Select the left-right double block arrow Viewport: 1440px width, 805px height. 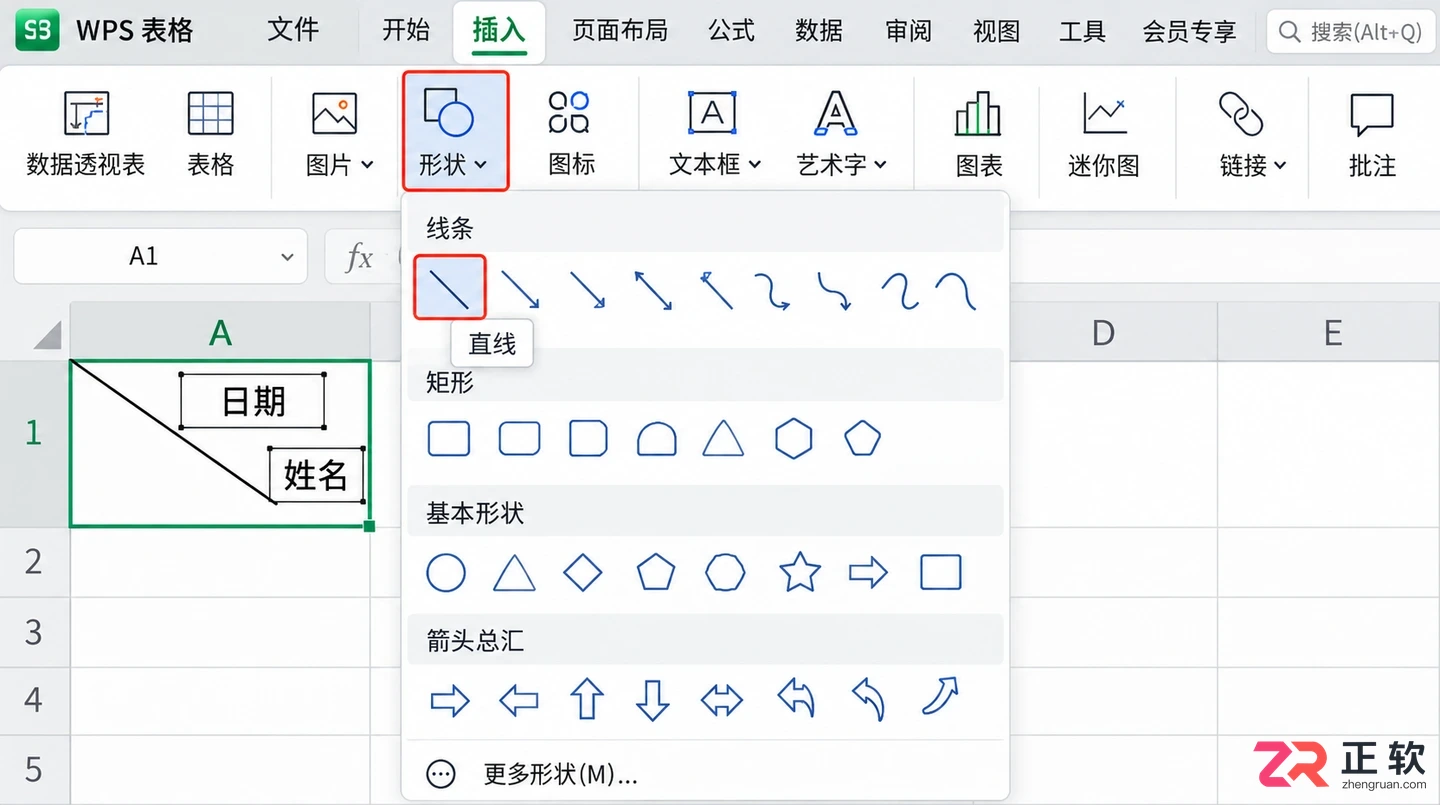point(722,700)
